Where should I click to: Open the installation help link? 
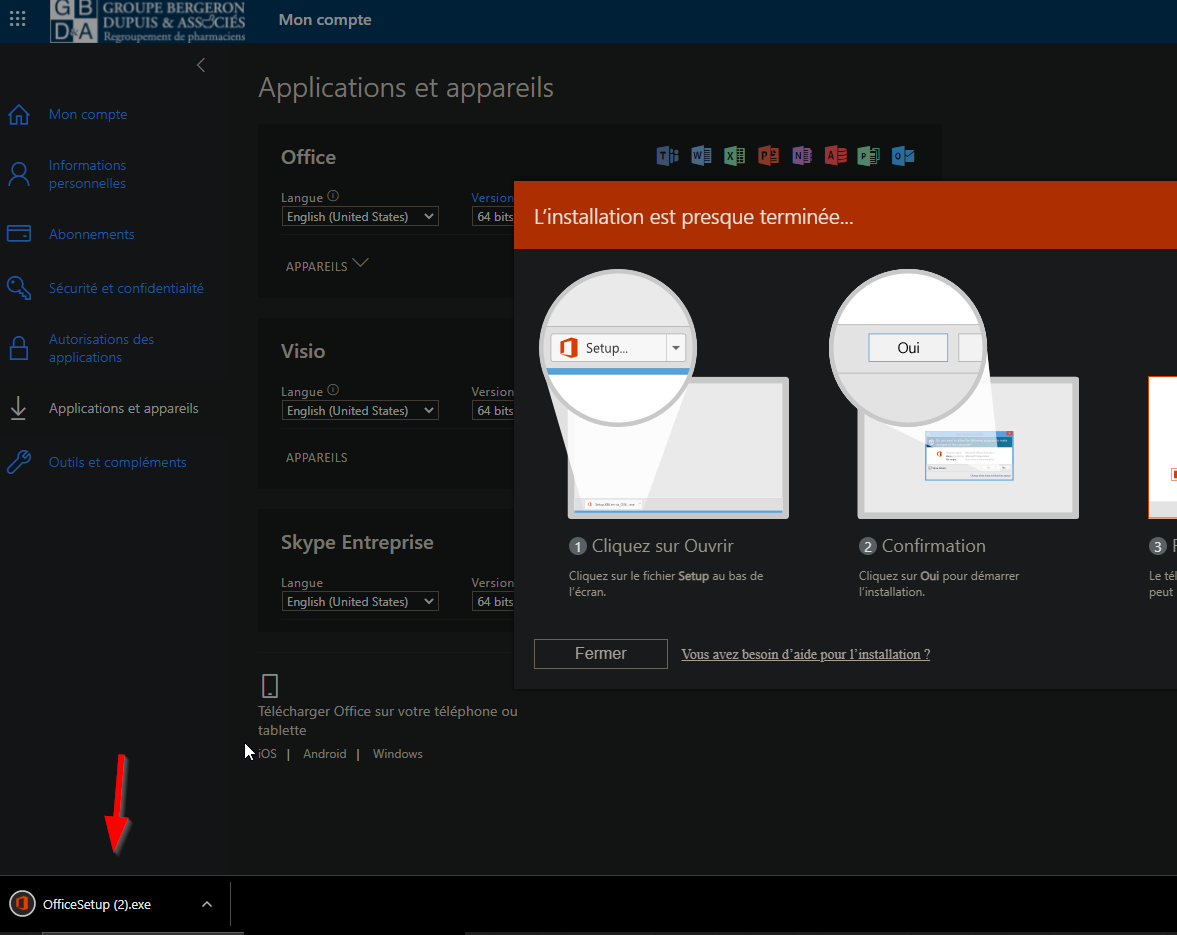805,654
